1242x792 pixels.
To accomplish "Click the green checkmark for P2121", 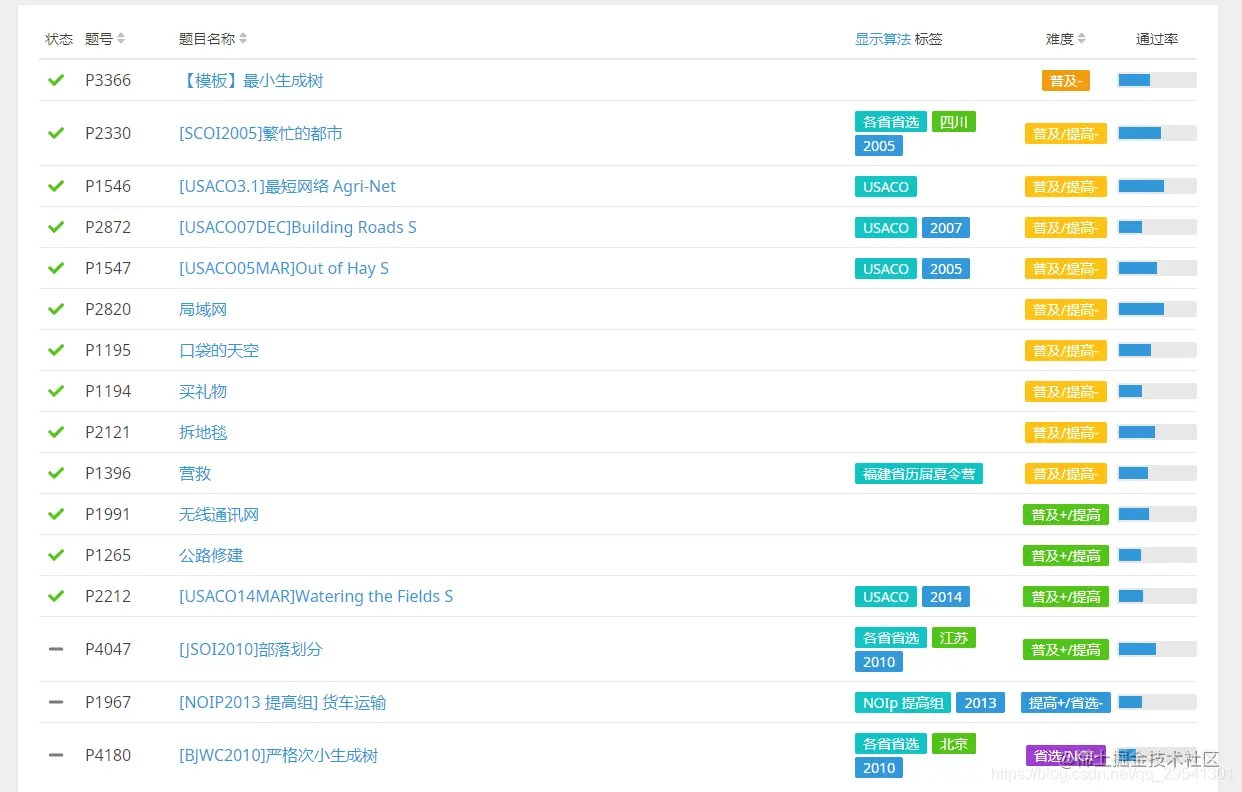I will click(x=56, y=432).
